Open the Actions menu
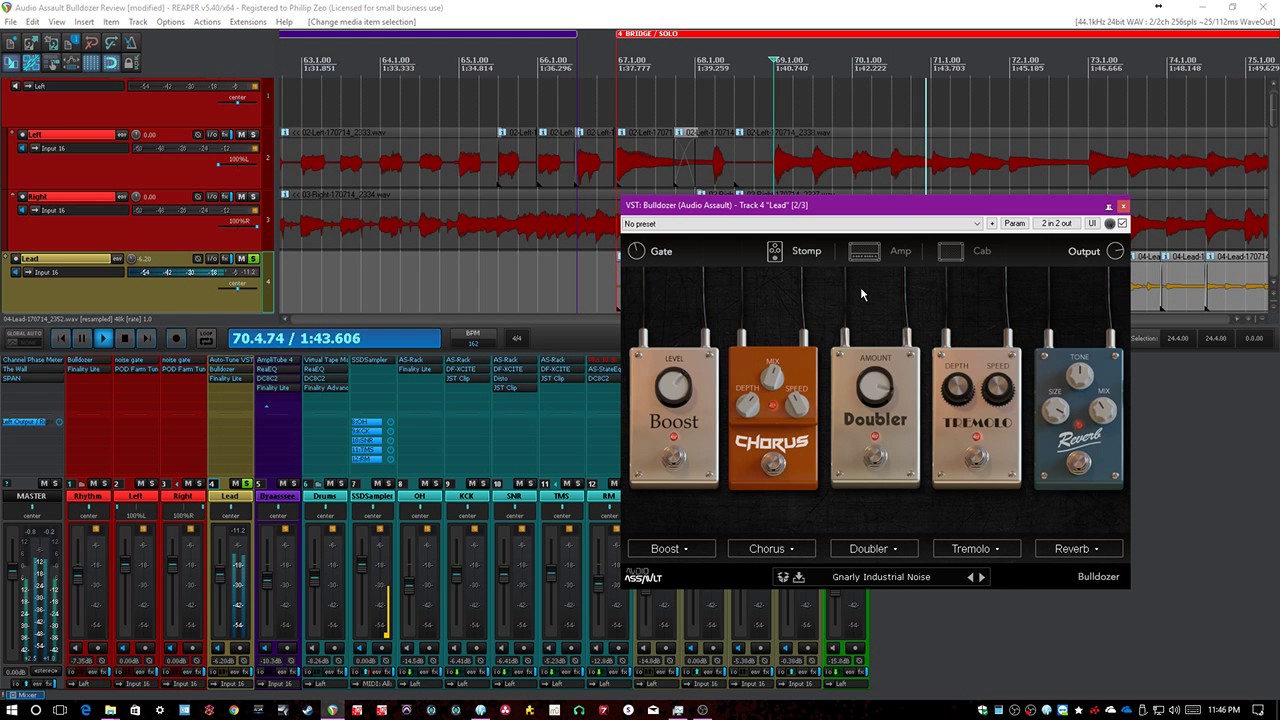This screenshot has width=1280, height=720. (207, 22)
